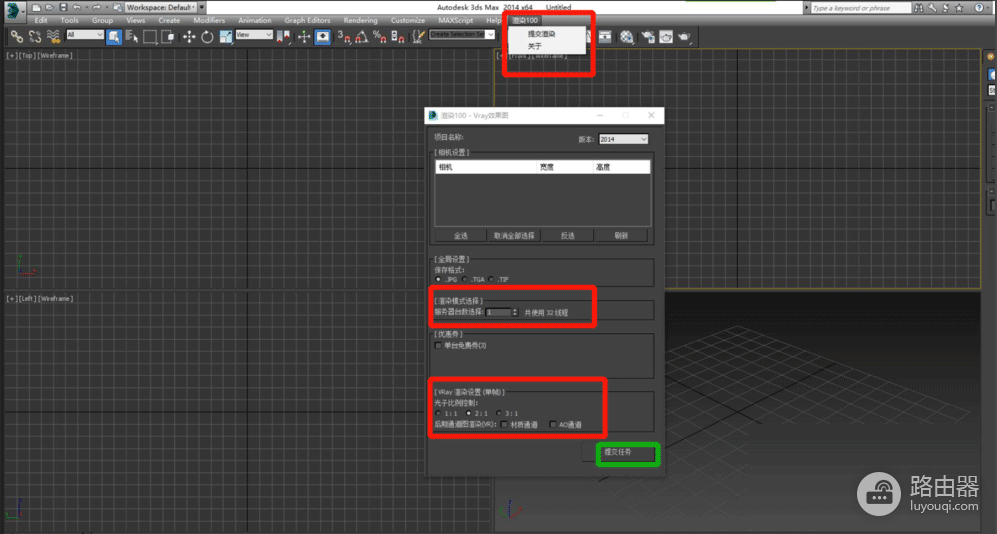This screenshot has height=534, width=997.
Task: Enable the 材质通道 checkbox
Action: [504, 424]
